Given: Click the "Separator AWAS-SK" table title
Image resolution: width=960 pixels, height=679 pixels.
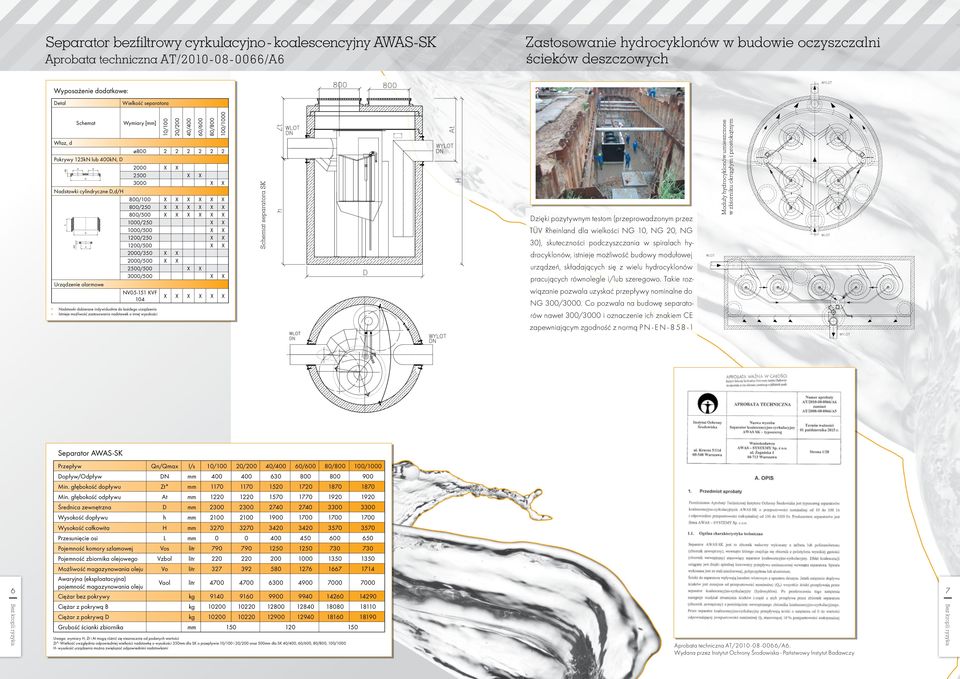Looking at the screenshot, I should tap(90, 453).
